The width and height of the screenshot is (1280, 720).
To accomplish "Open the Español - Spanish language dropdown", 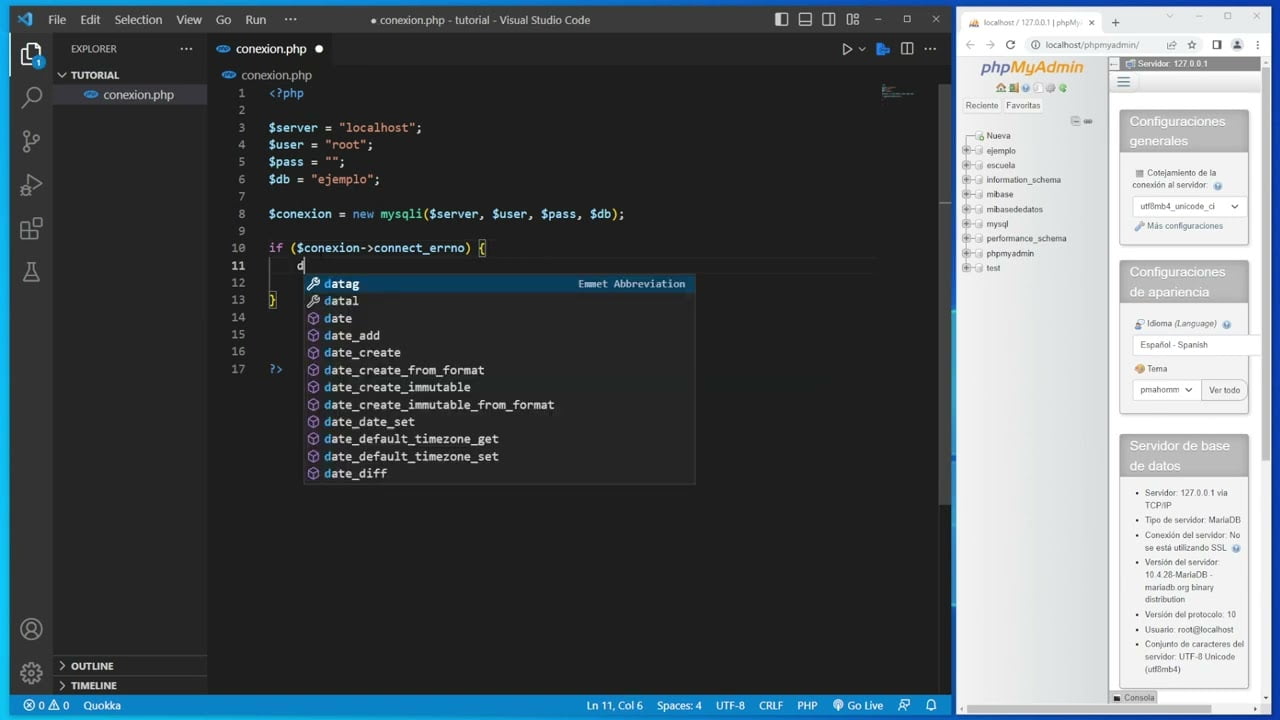I will 1195,345.
